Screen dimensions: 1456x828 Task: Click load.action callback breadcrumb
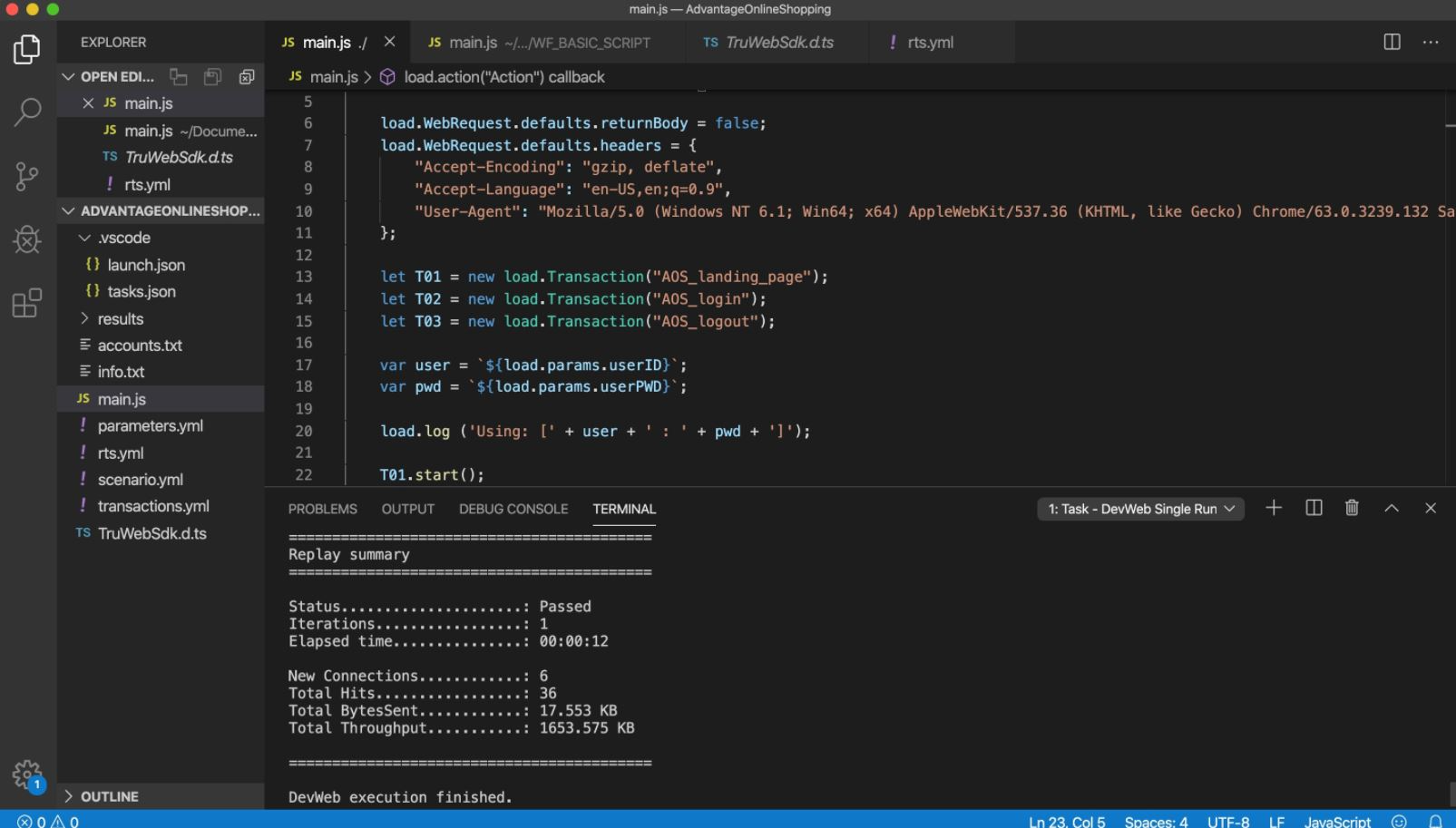click(504, 77)
